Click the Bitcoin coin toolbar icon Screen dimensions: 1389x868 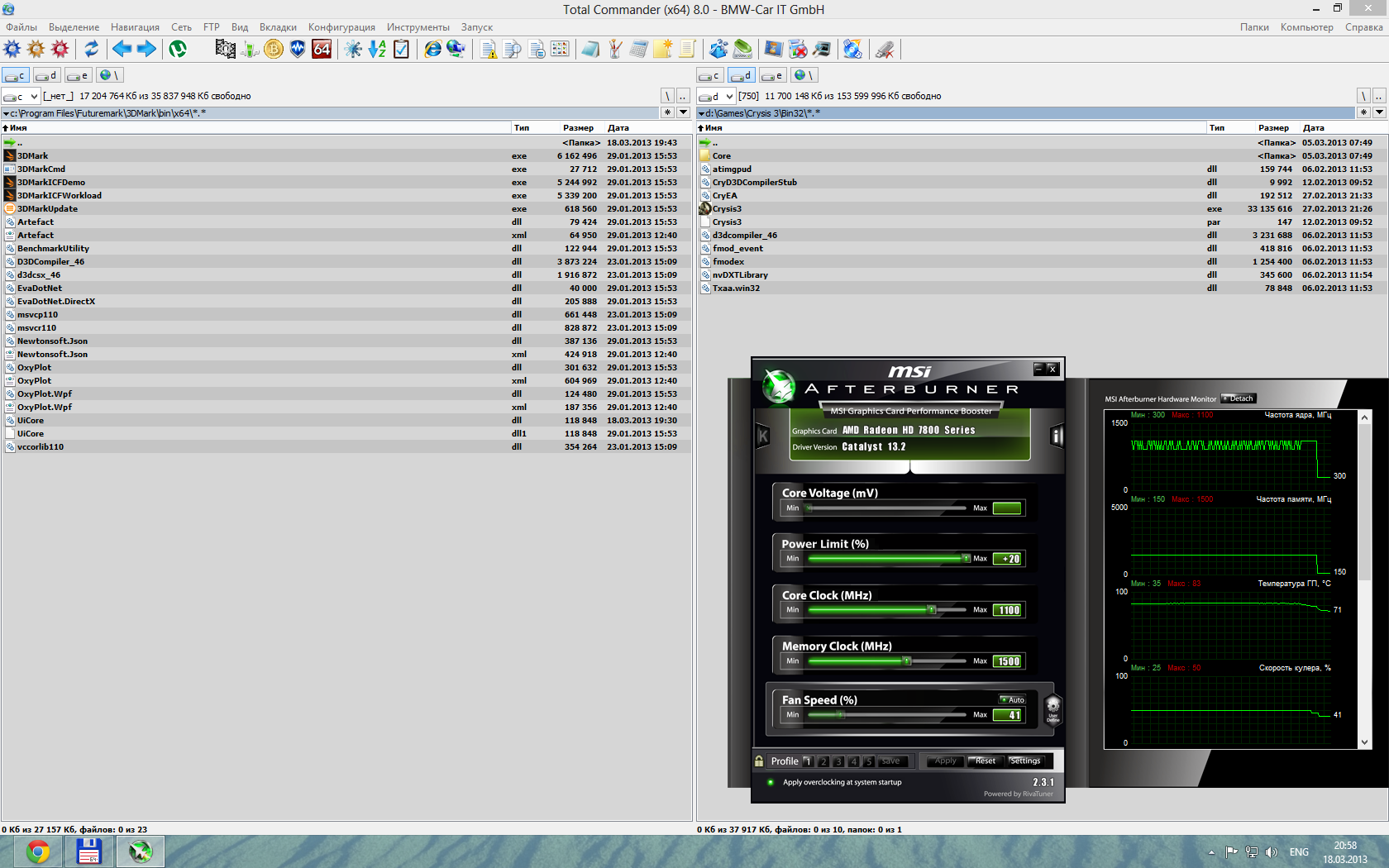274,49
